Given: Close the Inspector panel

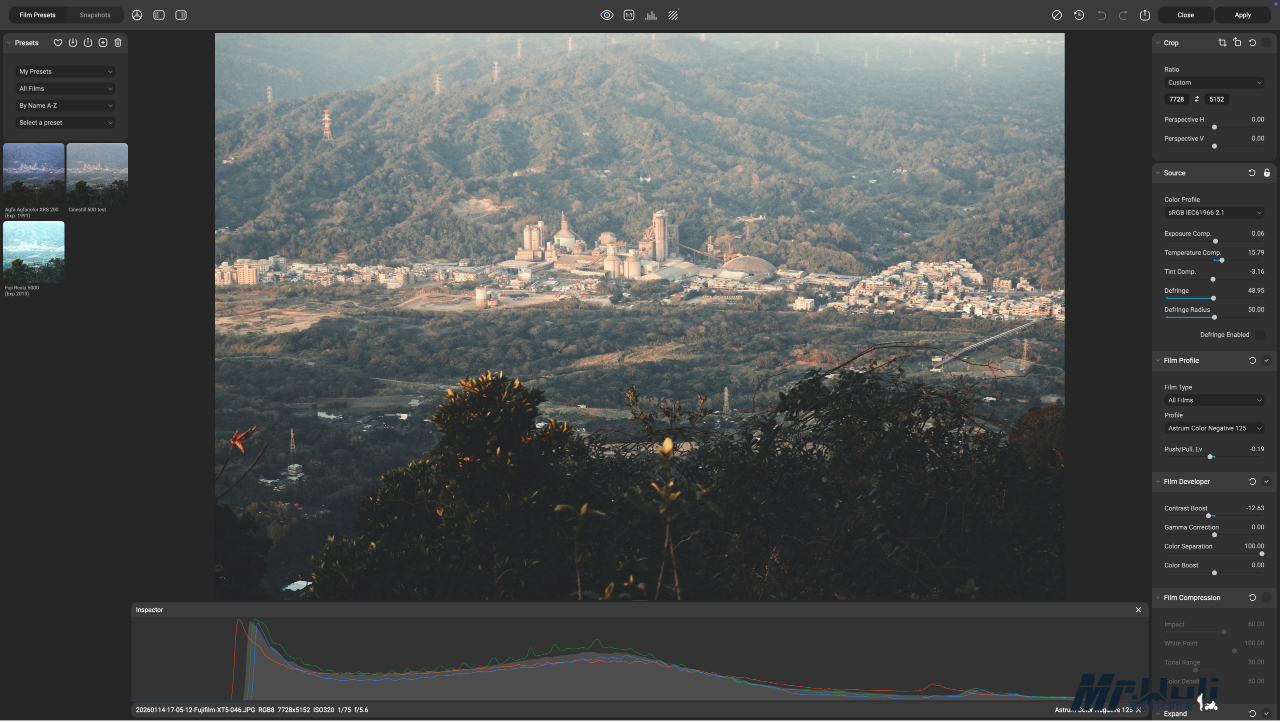Looking at the screenshot, I should coord(1138,610).
